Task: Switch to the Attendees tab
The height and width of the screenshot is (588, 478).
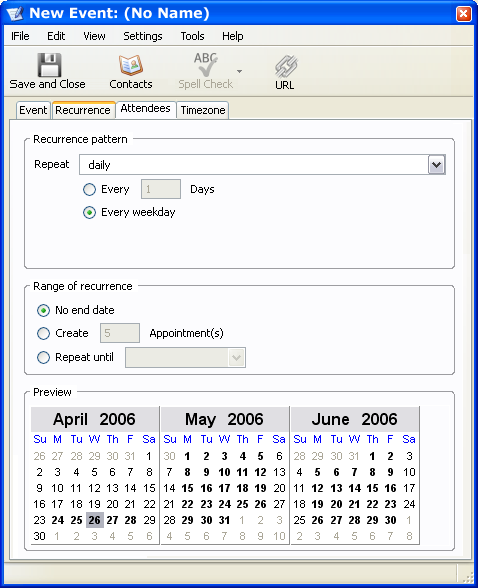Action: point(145,109)
